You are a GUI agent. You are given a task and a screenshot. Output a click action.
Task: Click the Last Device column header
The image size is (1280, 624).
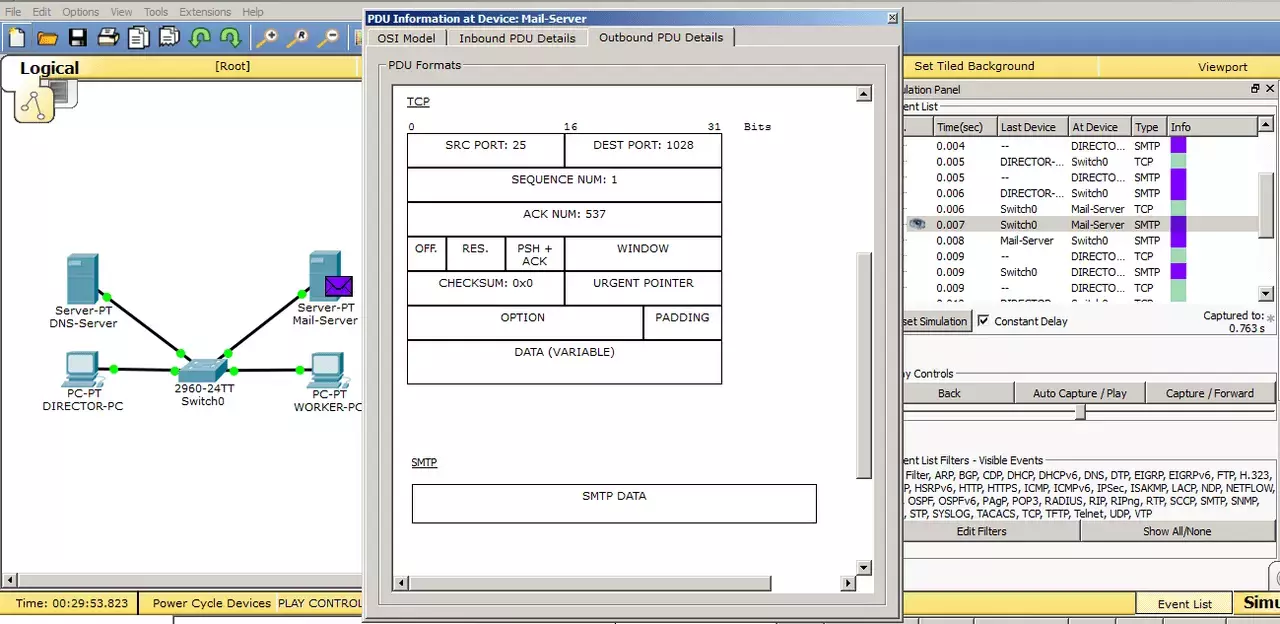pyautogui.click(x=1031, y=127)
